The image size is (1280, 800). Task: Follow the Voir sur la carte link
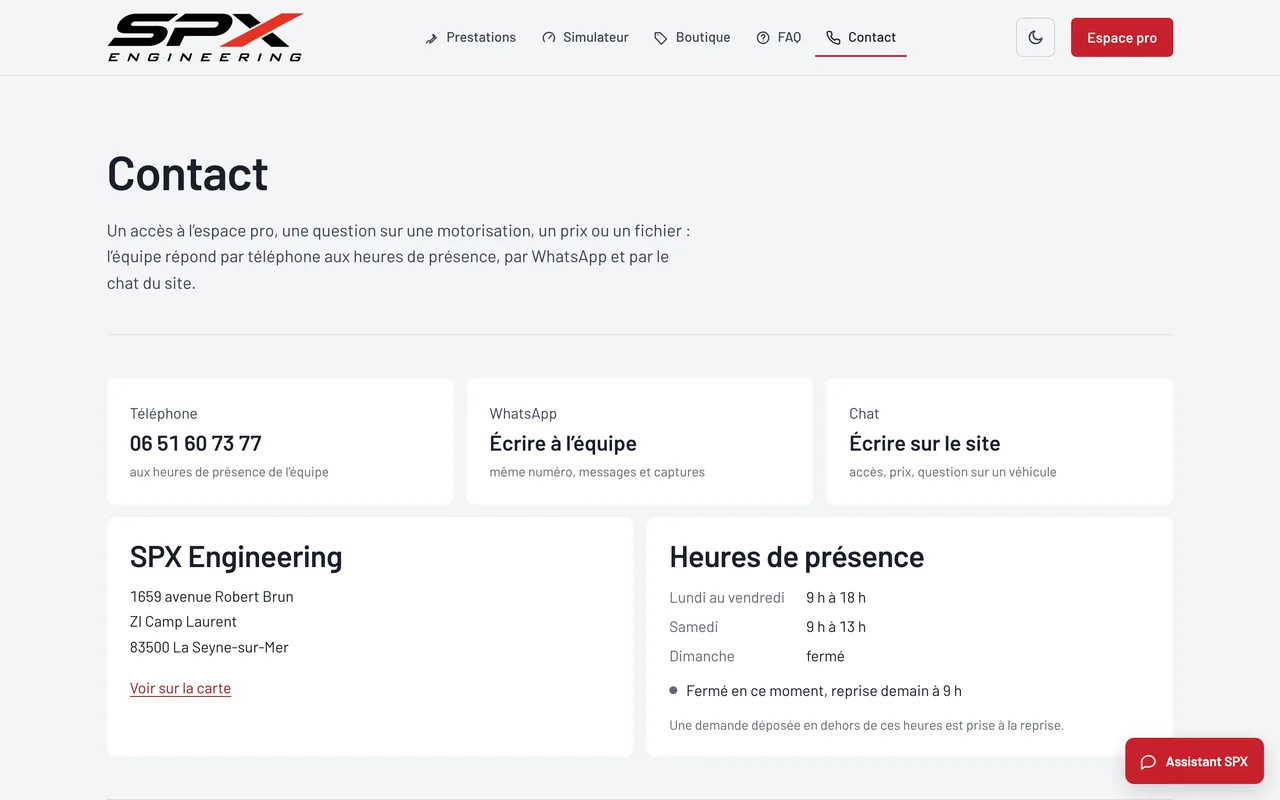(180, 688)
